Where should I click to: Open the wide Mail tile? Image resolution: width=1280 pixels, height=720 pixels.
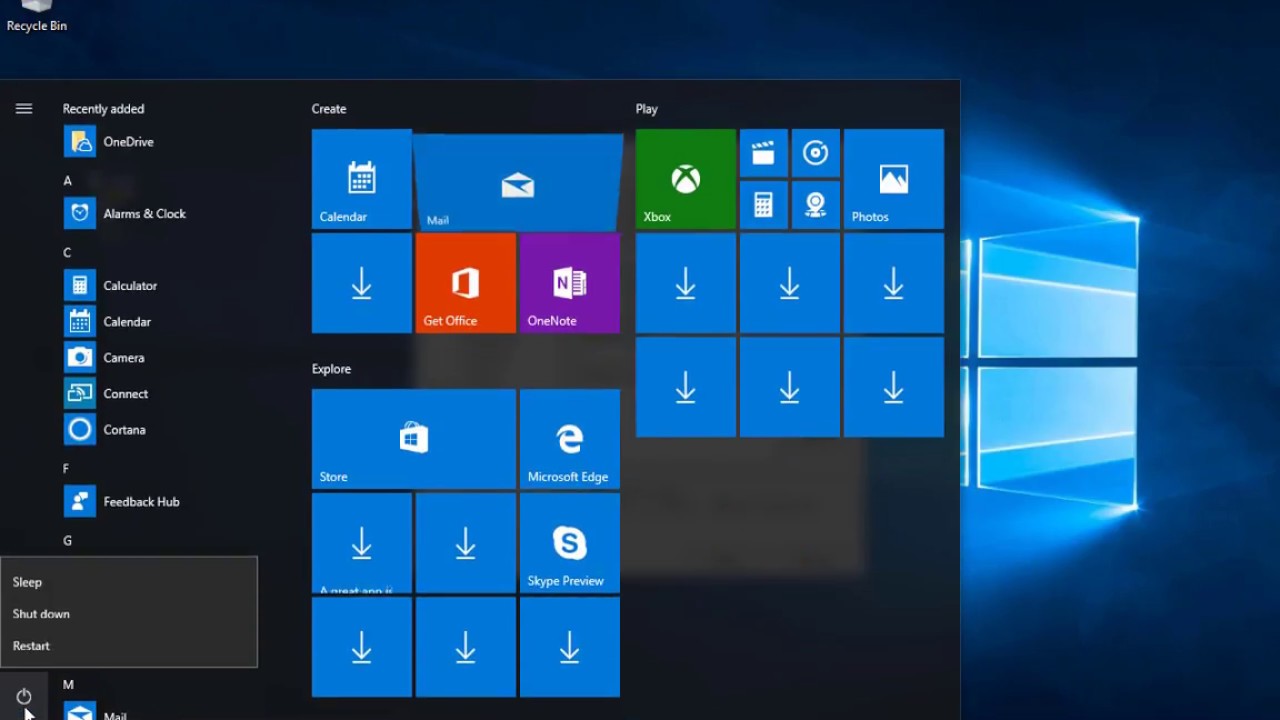518,181
